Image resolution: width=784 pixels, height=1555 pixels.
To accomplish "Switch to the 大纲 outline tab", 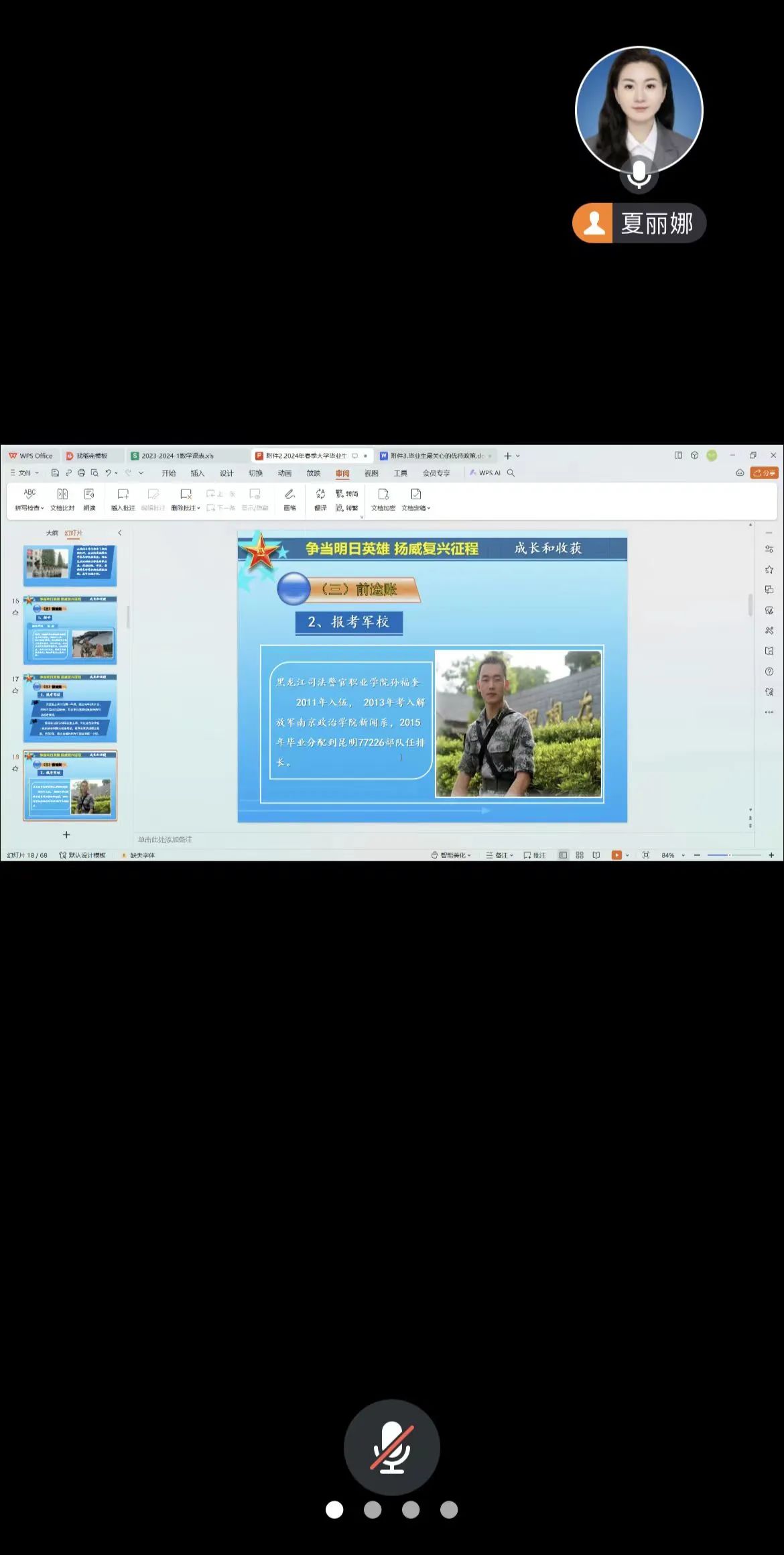I will coord(52,533).
